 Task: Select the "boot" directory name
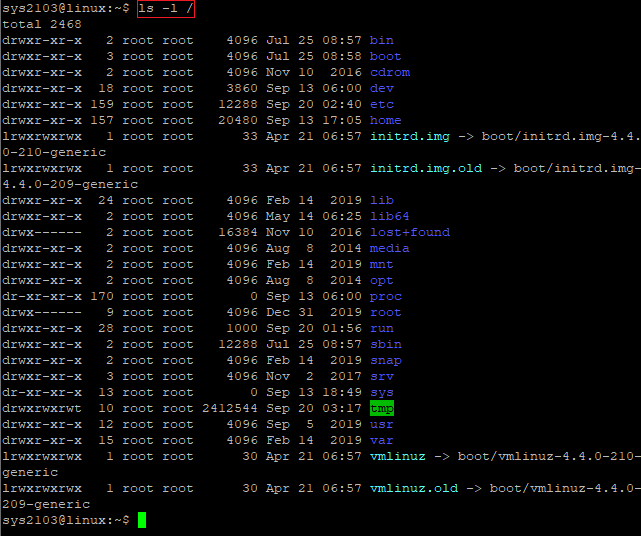(x=385, y=56)
